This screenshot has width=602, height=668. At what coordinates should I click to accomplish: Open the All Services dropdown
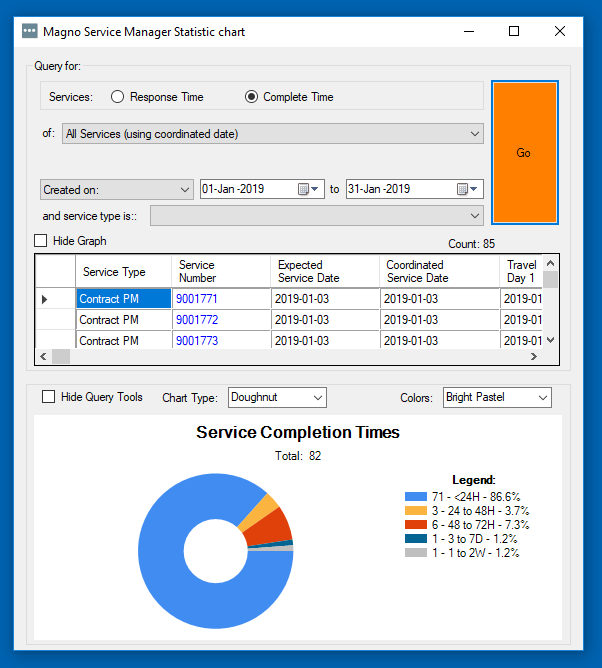tap(273, 134)
